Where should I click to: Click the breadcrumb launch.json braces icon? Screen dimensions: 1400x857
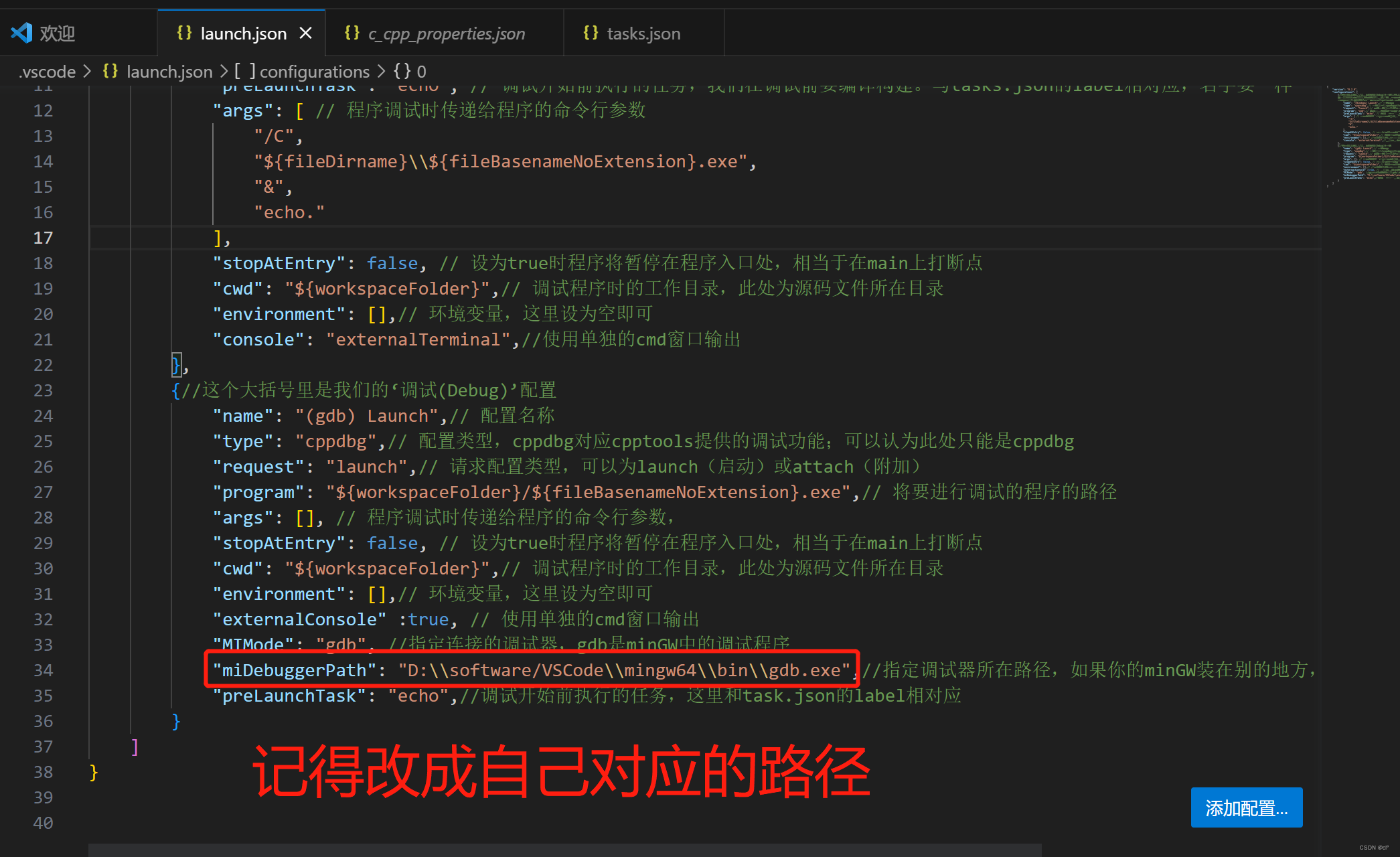(110, 71)
